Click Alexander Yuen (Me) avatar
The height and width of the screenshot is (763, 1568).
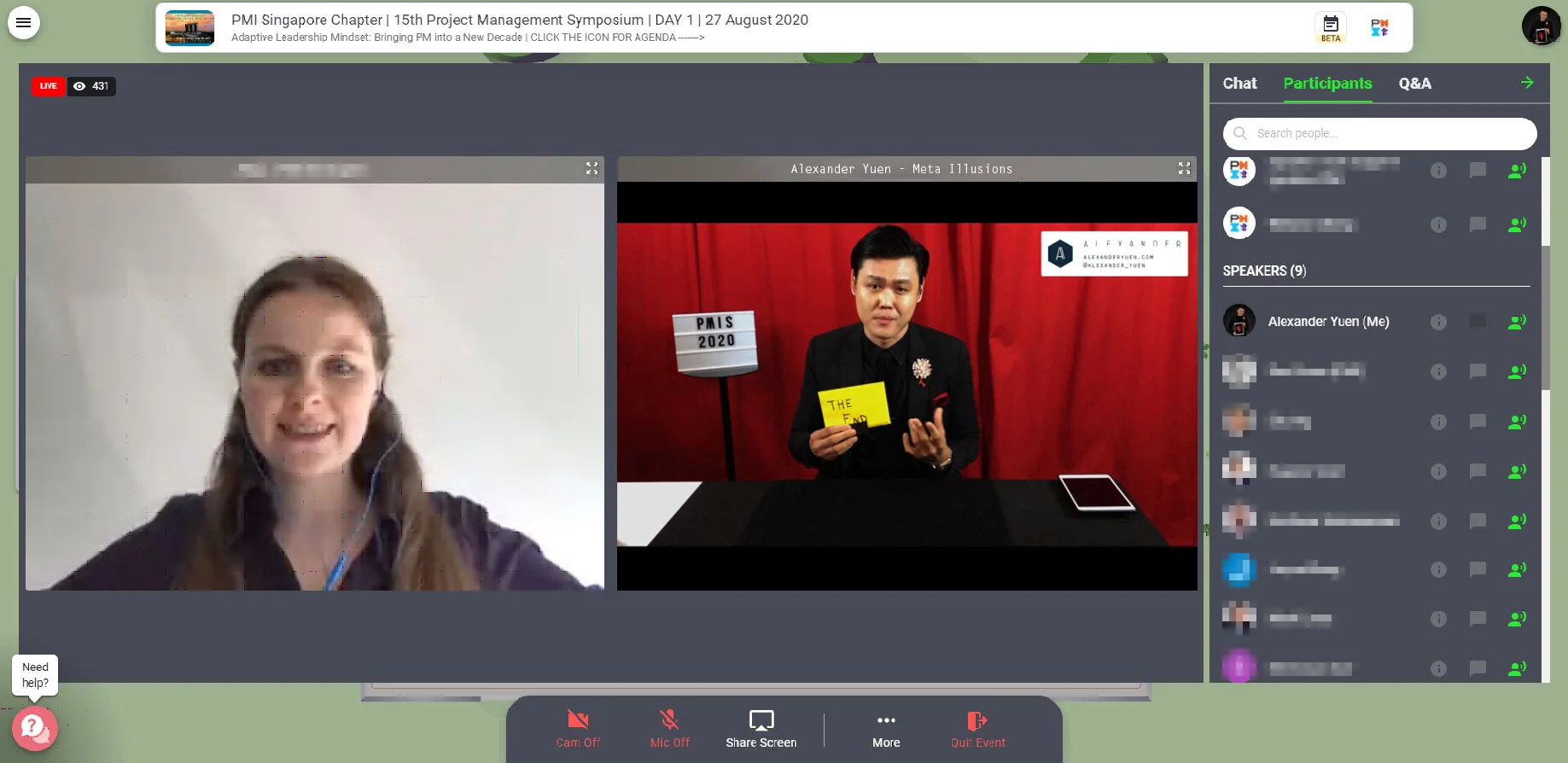pyautogui.click(x=1239, y=321)
